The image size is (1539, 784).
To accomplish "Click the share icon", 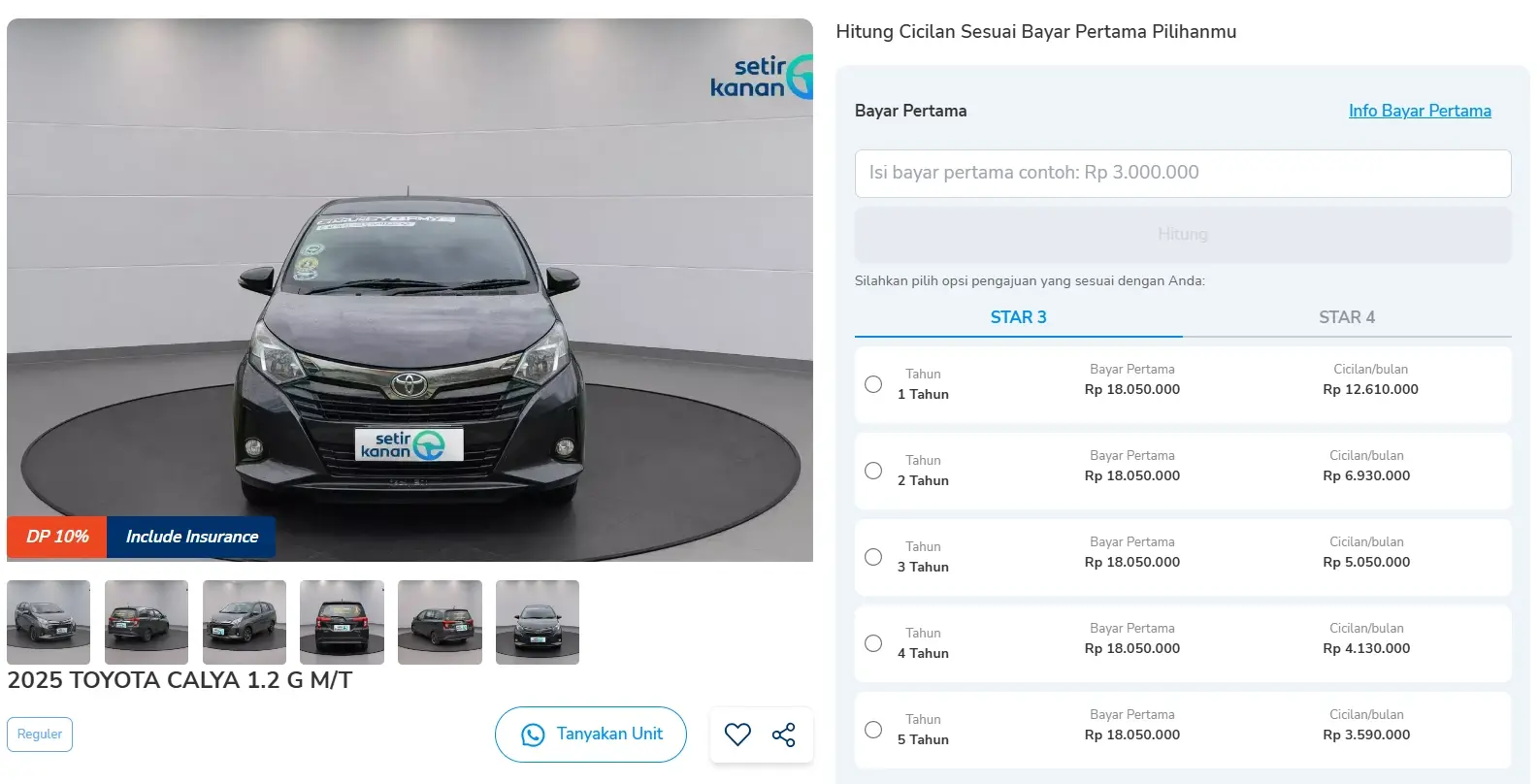I will coord(783,735).
